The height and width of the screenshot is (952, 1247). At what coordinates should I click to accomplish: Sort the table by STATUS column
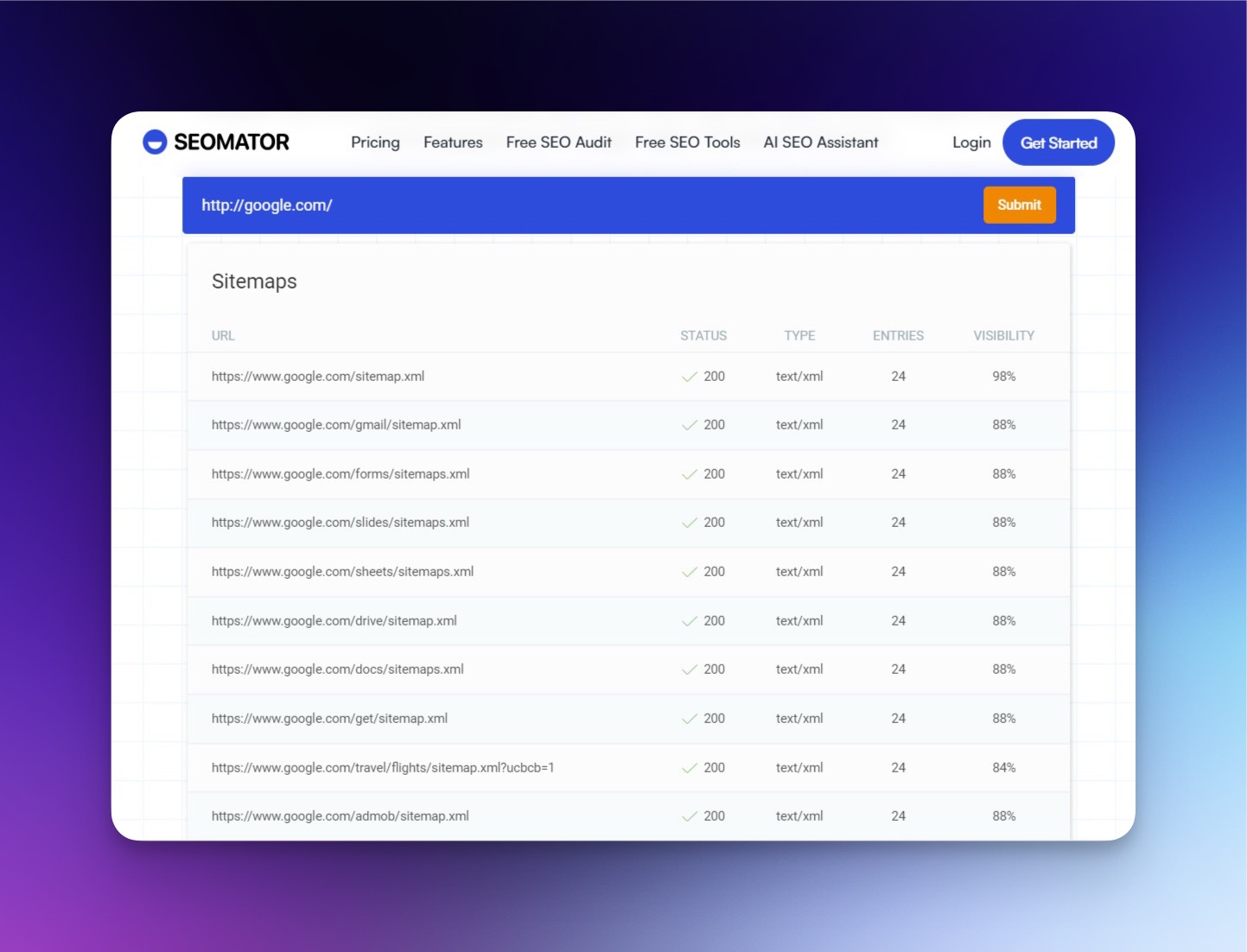pos(703,335)
